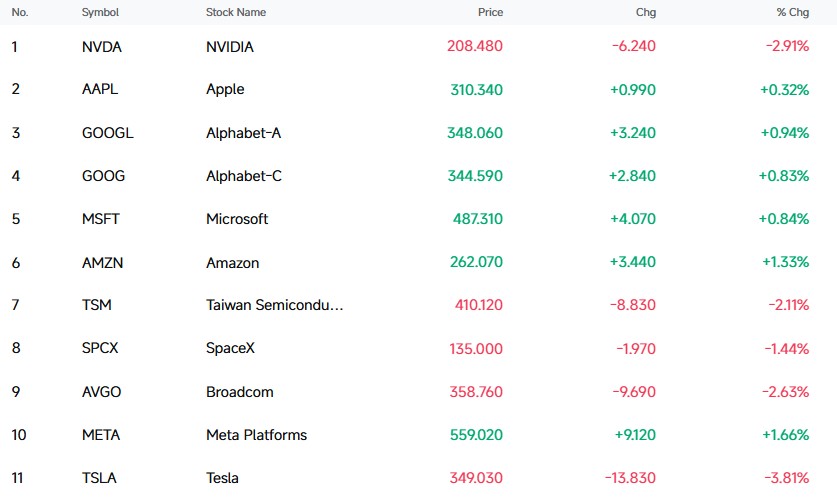
Task: Click the No. column header
Action: 20,12
